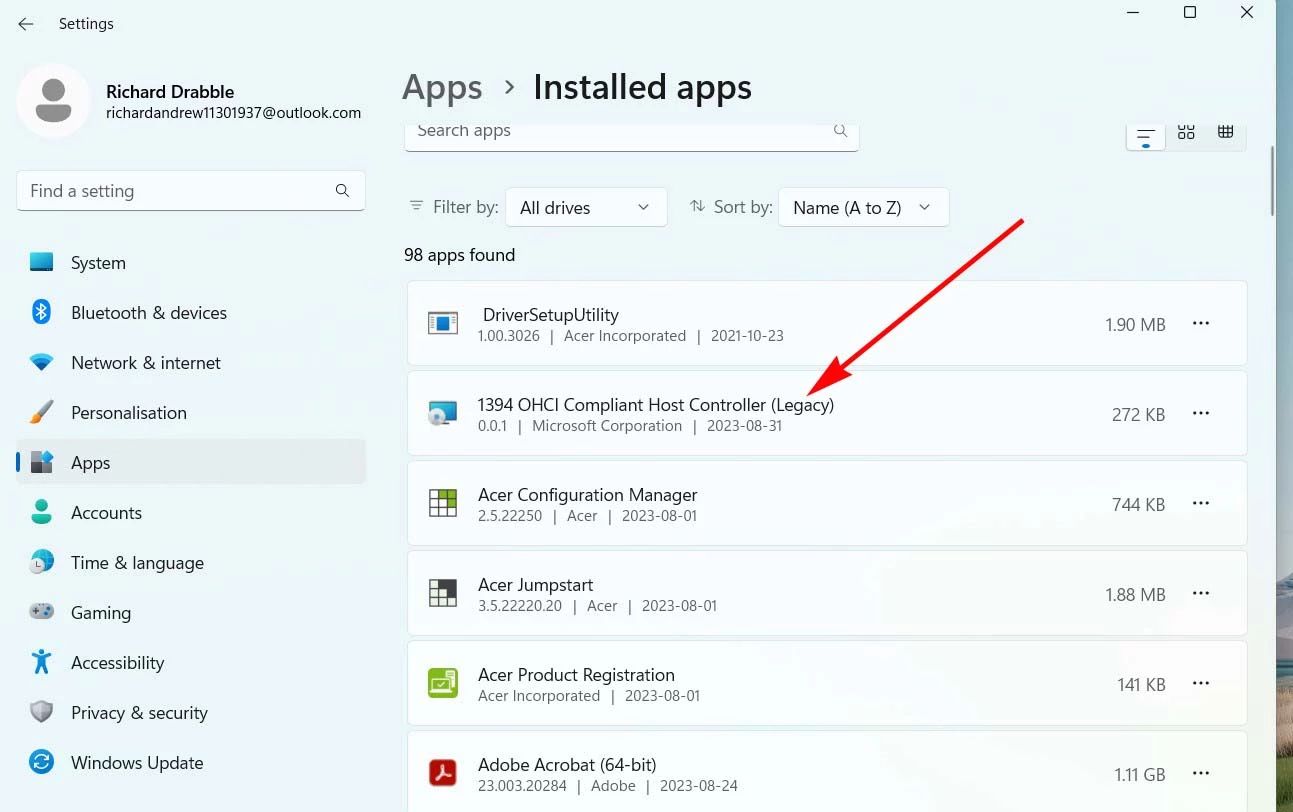Click the 1394 OHCI Host Controller app icon
The width and height of the screenshot is (1293, 812).
pos(442,413)
